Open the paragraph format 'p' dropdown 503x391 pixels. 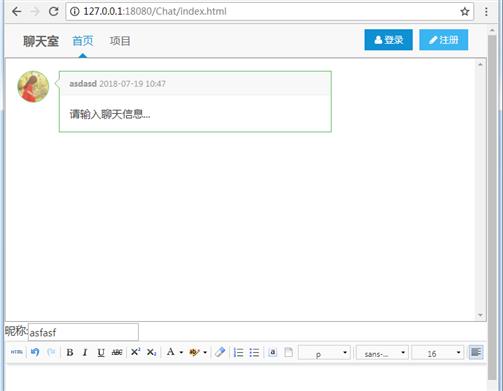click(324, 353)
